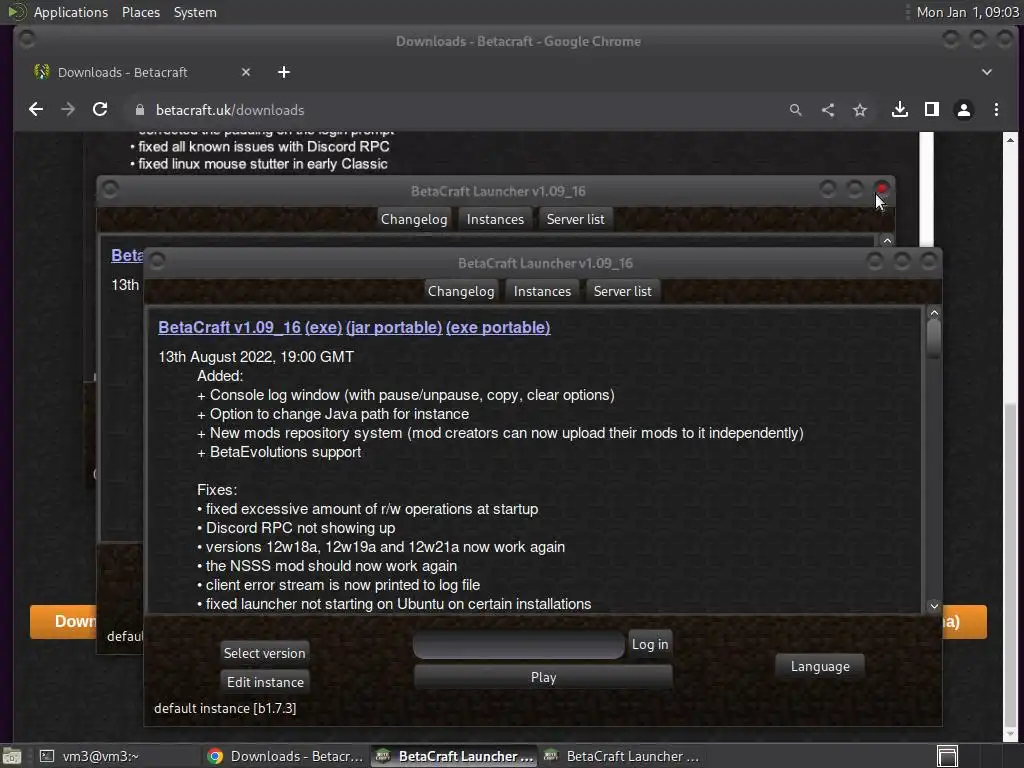Image resolution: width=1024 pixels, height=768 pixels.
Task: Share this page via share icon
Action: click(827, 110)
